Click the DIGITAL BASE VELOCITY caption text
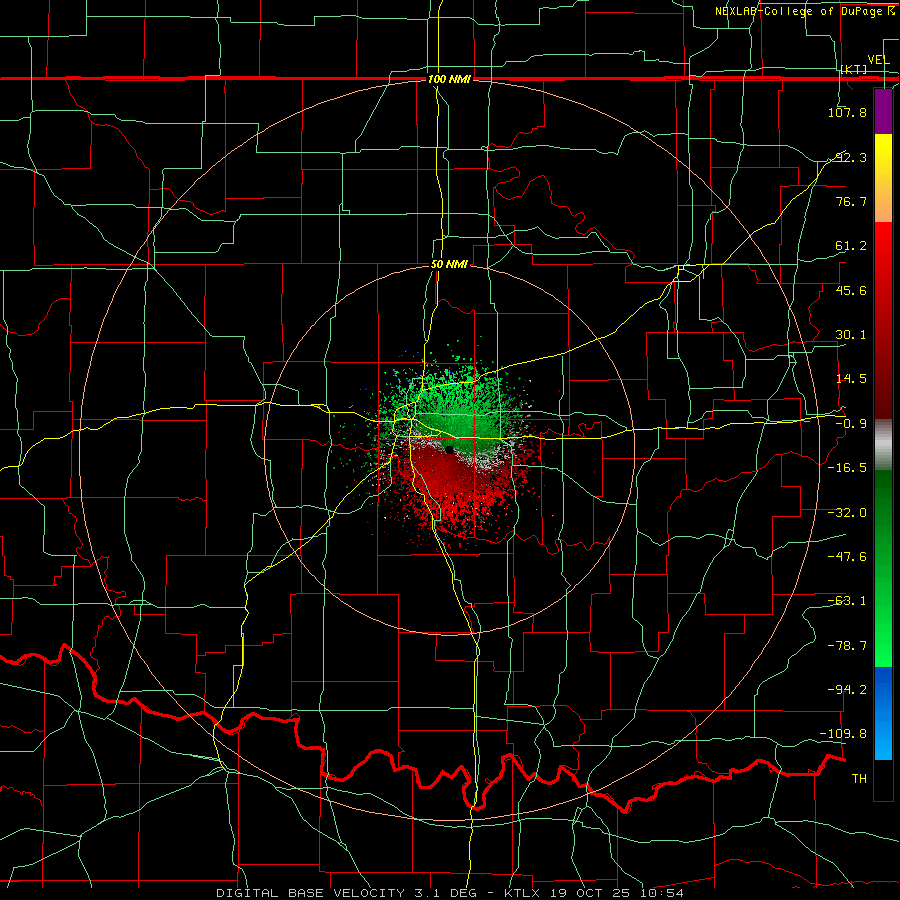This screenshot has width=900, height=900. pyautogui.click(x=311, y=893)
